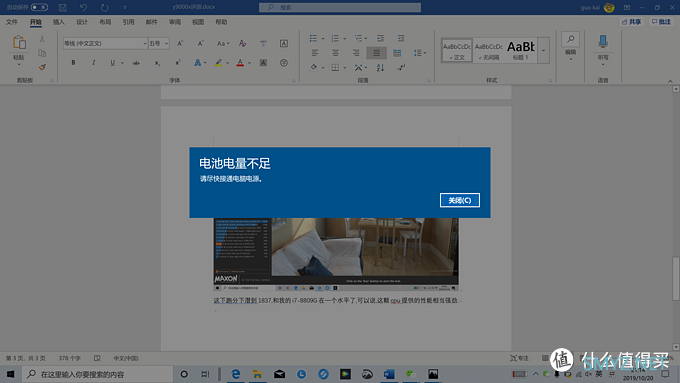The height and width of the screenshot is (383, 680).
Task: Open the font color dropdown arrow
Action: 249,63
